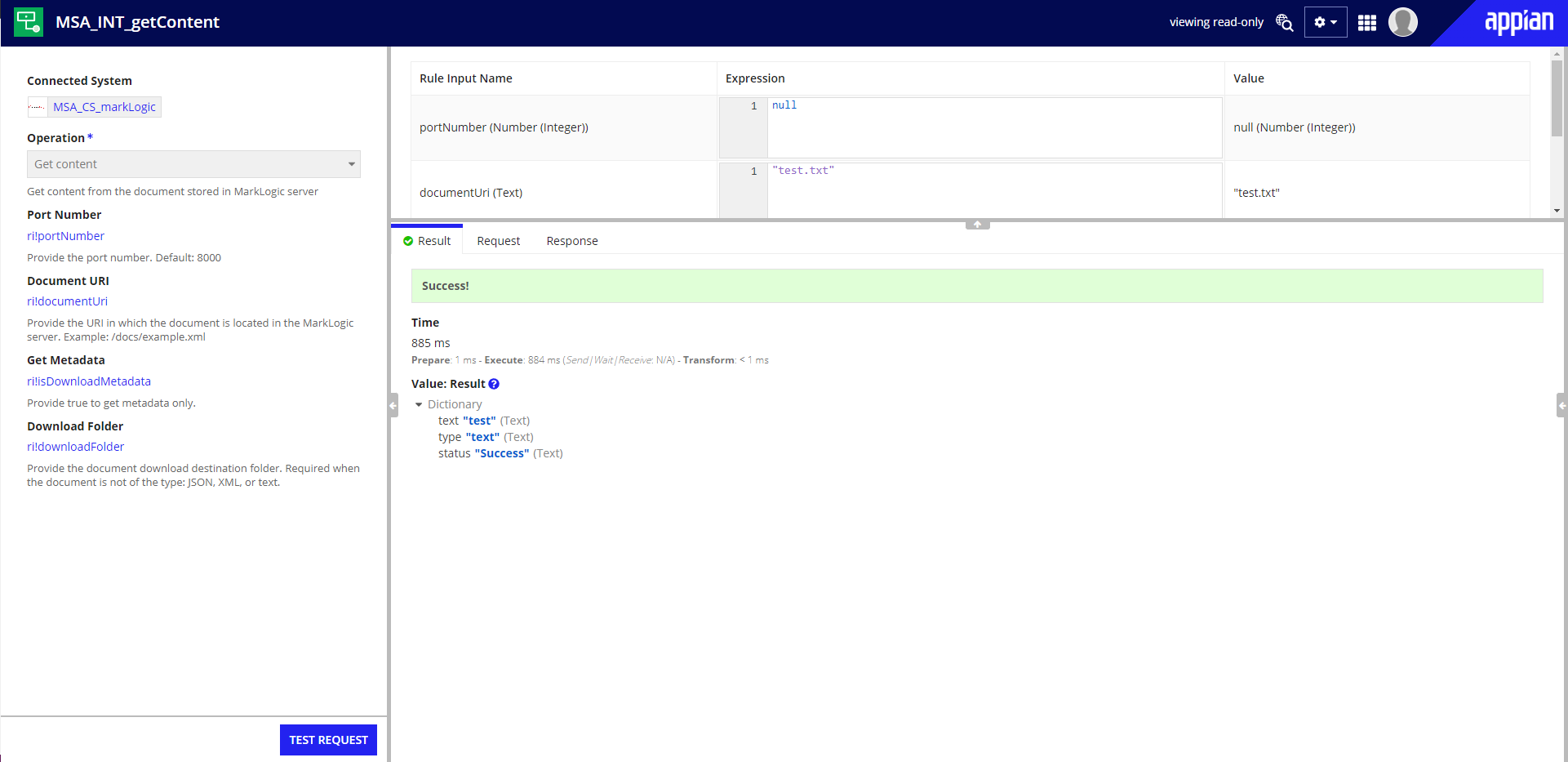
Task: Click the documentUri (Text) row label
Action: coord(471,193)
